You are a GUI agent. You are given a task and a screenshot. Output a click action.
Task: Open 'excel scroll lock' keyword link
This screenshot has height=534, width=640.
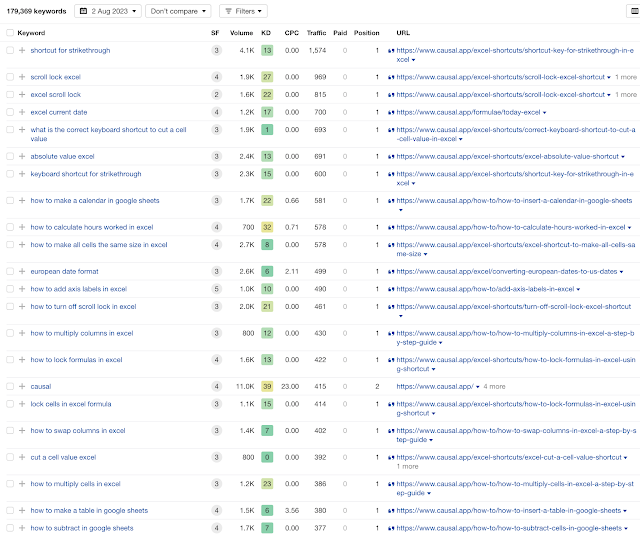(x=56, y=94)
